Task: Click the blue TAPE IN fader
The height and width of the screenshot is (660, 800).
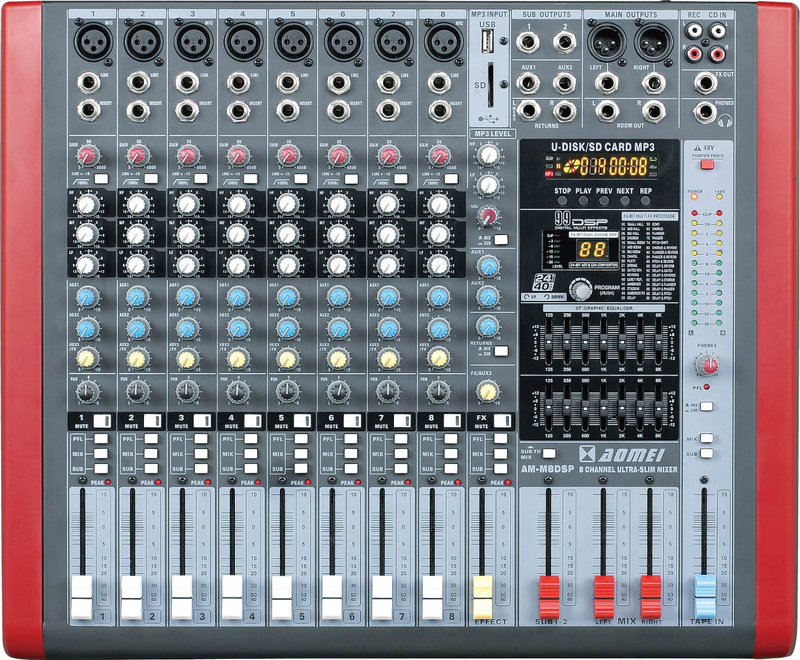Action: (x=705, y=597)
